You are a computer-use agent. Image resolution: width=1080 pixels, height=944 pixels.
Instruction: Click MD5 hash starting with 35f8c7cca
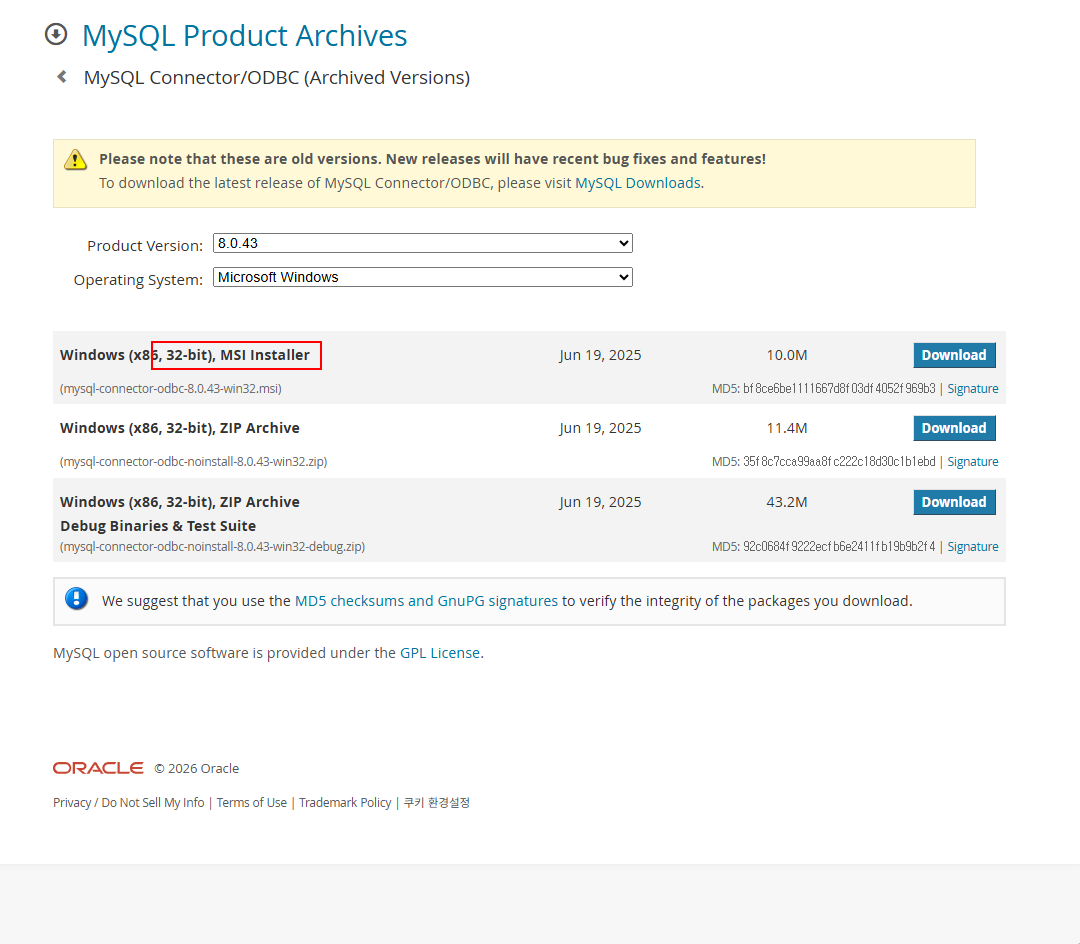tap(839, 461)
